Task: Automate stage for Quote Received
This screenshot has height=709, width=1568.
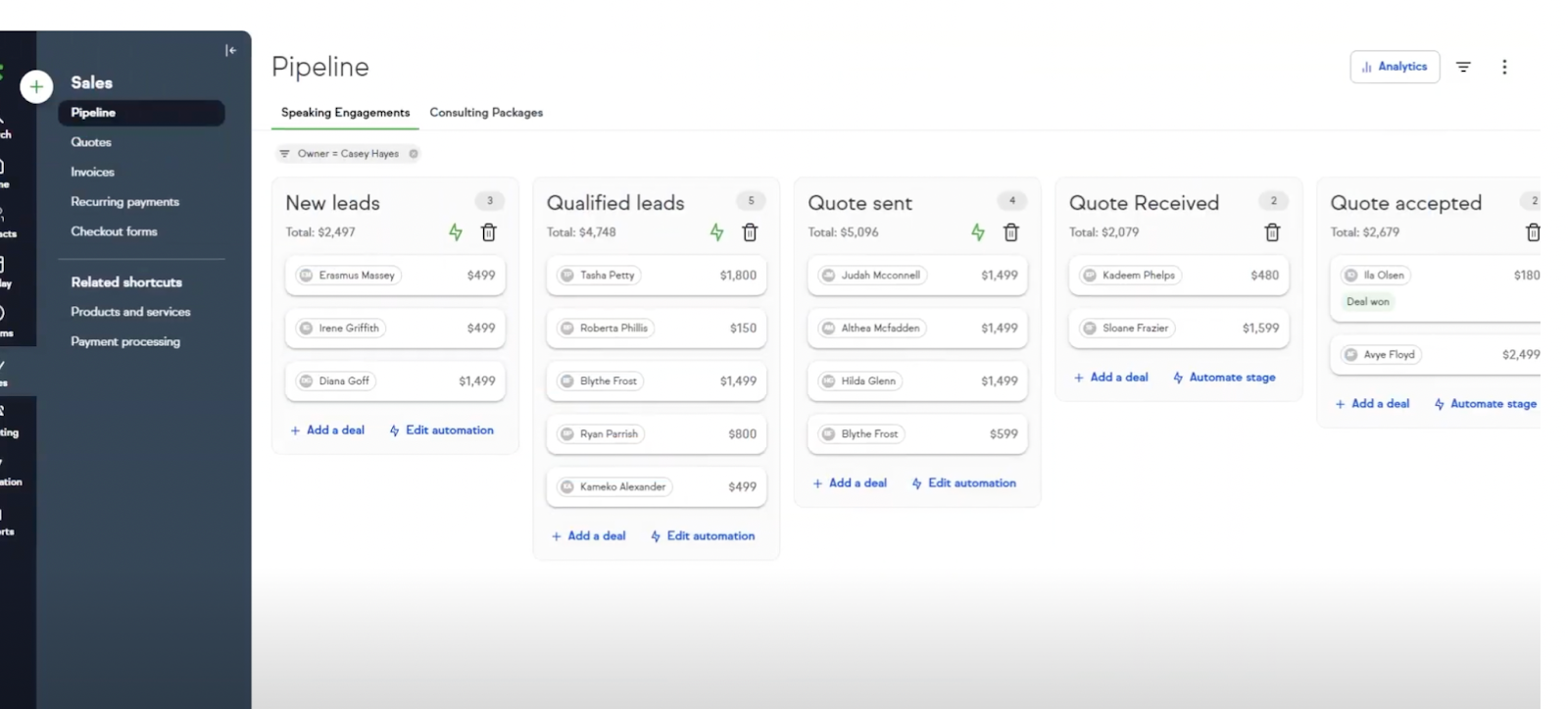Action: coord(1224,378)
